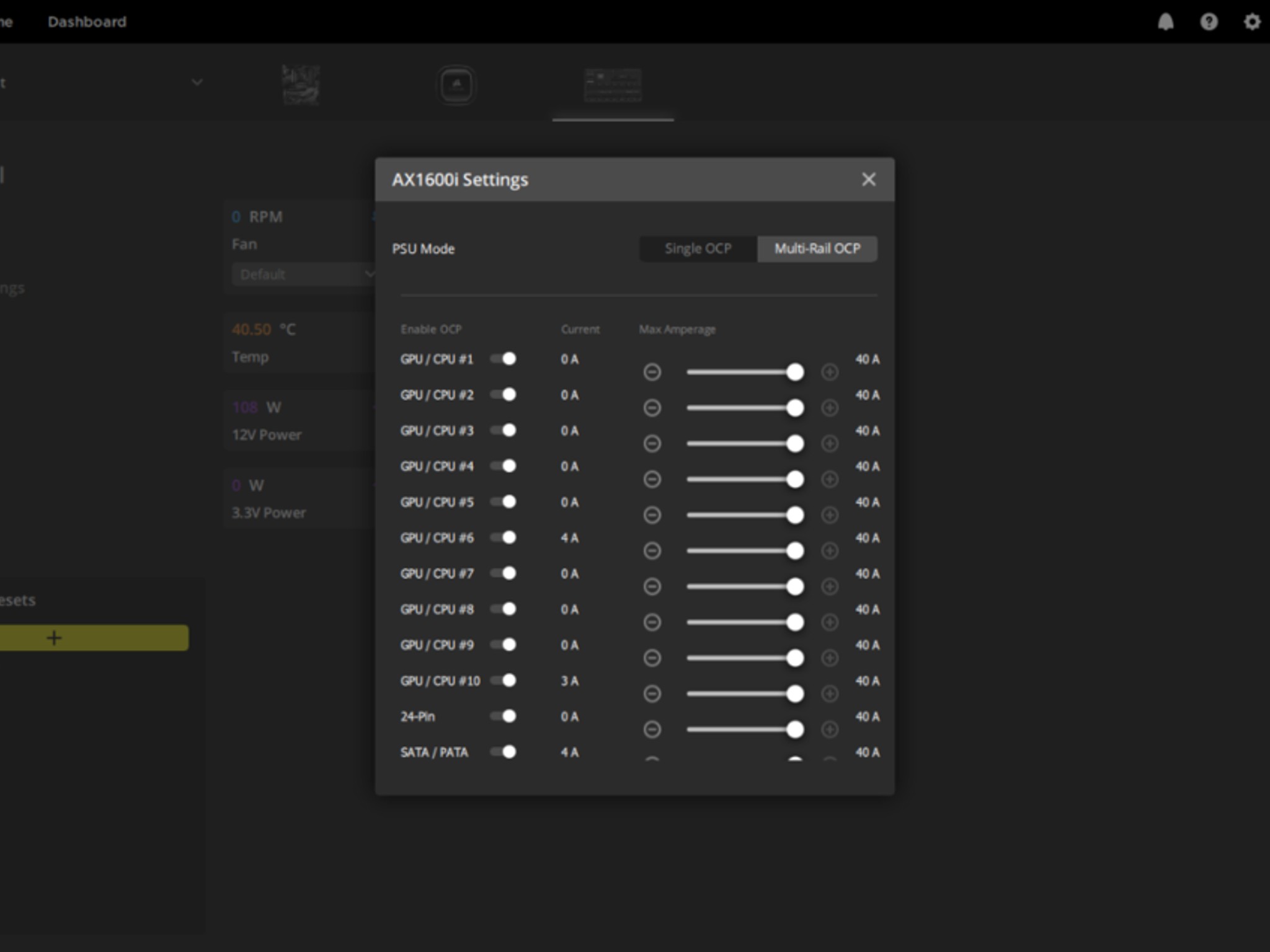This screenshot has width=1270, height=952.
Task: Toggle OCP for the SATA / PATA rail
Action: click(503, 752)
